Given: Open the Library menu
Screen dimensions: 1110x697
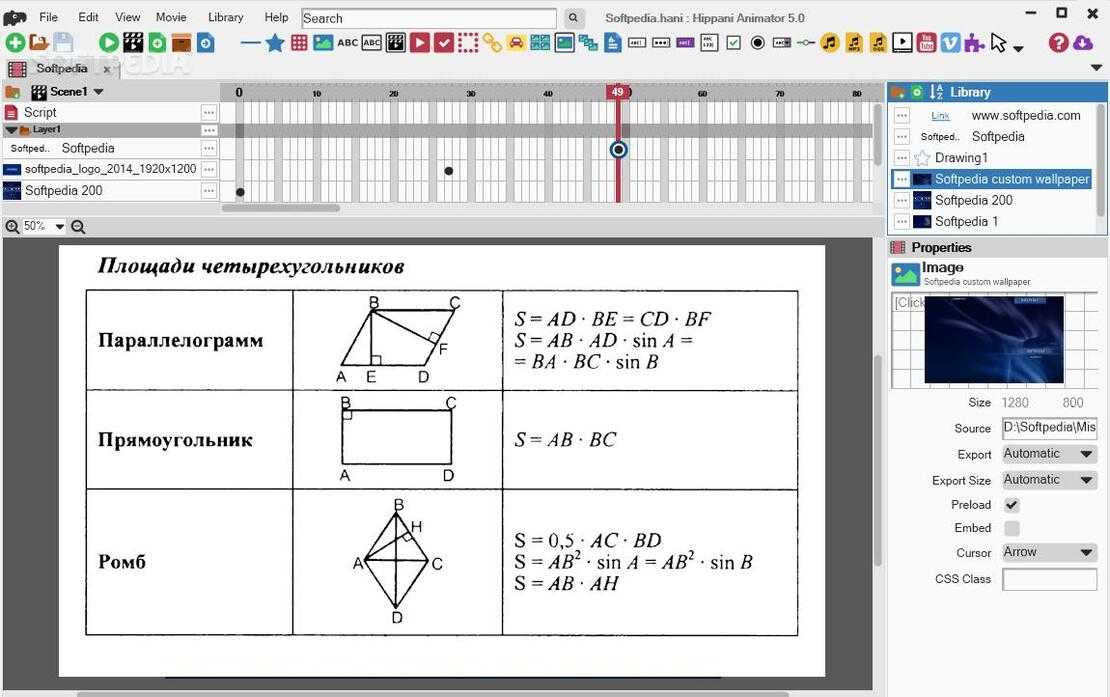Looking at the screenshot, I should 225,17.
